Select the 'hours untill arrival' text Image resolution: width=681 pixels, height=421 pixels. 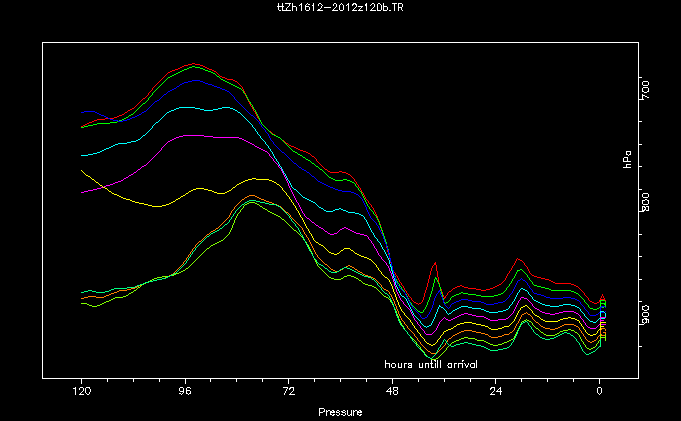coord(431,364)
